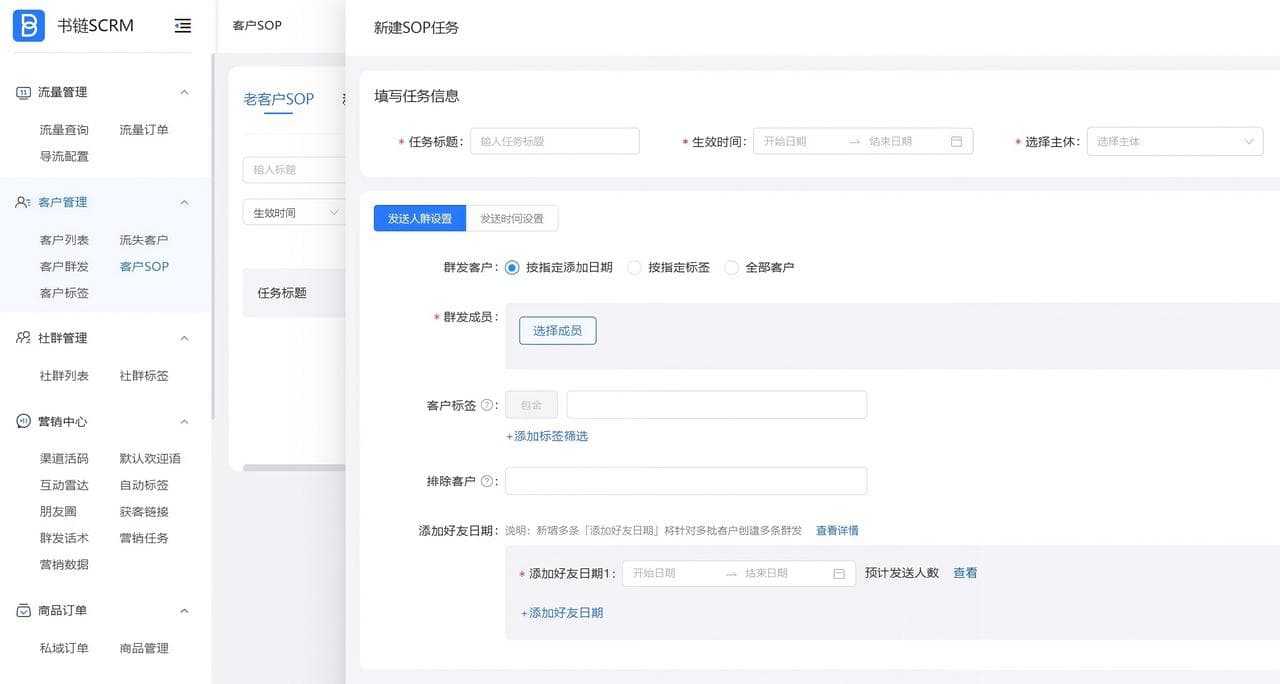Click the icon beside 商品订单
The height and width of the screenshot is (684, 1280).
23,611
